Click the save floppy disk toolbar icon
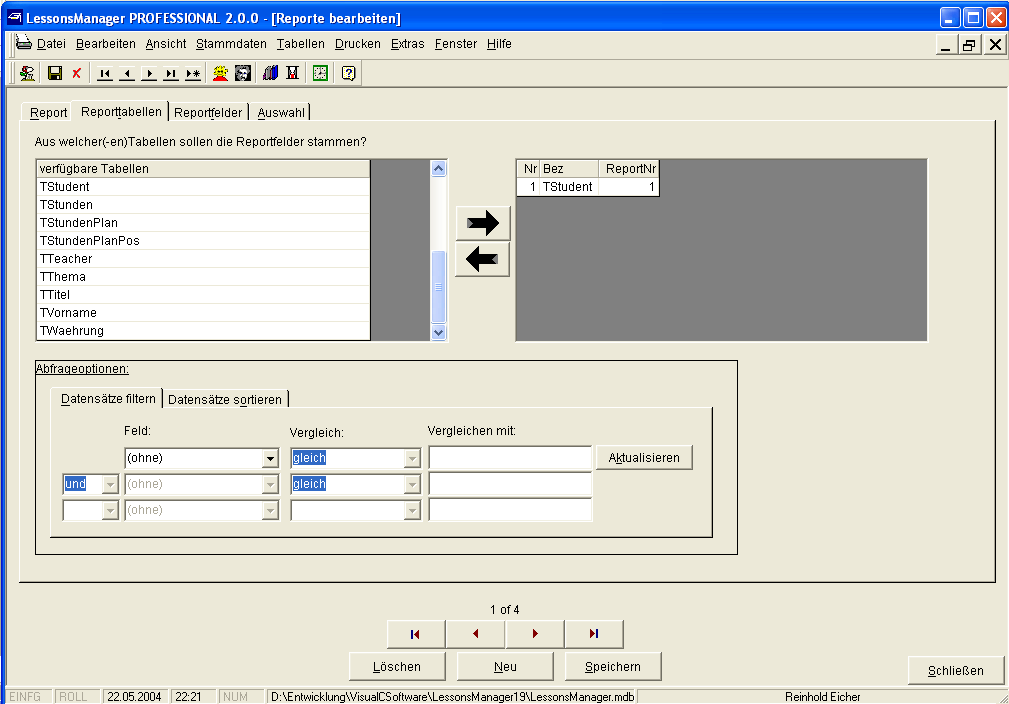1009x704 pixels. tap(55, 73)
